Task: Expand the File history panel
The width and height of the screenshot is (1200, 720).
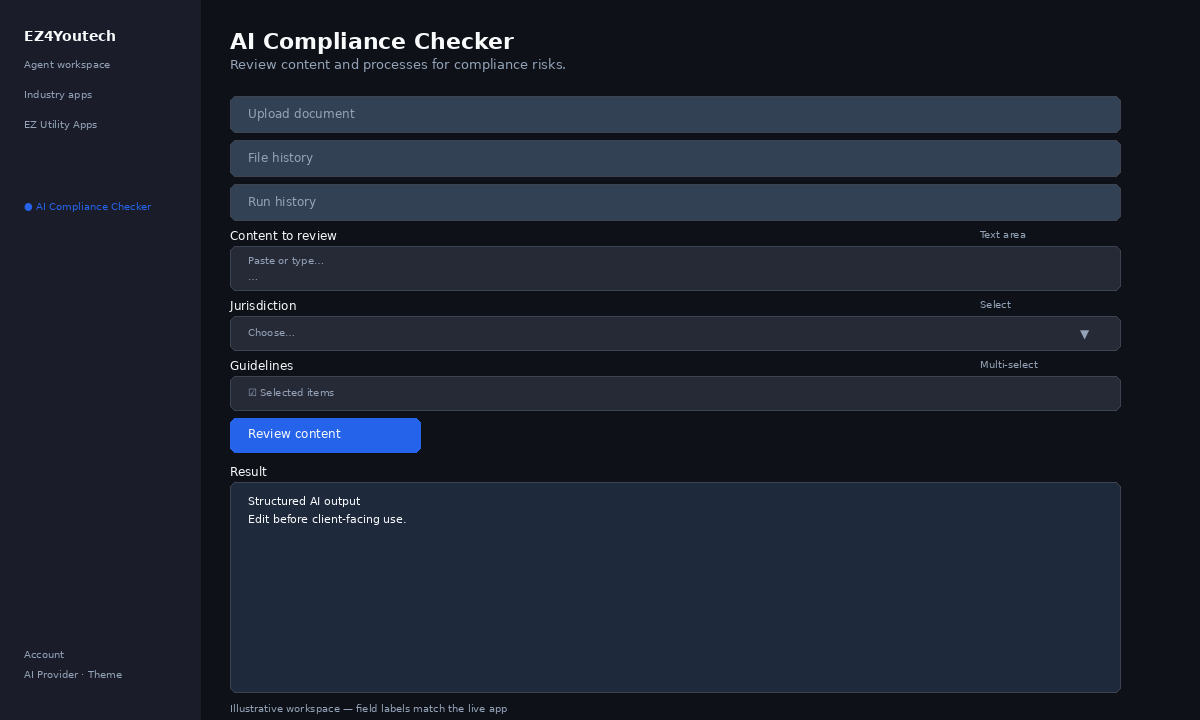Action: pos(675,158)
